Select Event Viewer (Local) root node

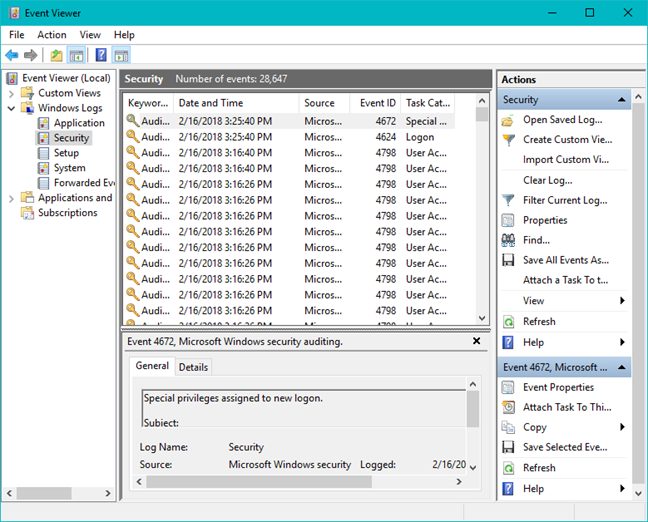pyautogui.click(x=66, y=78)
